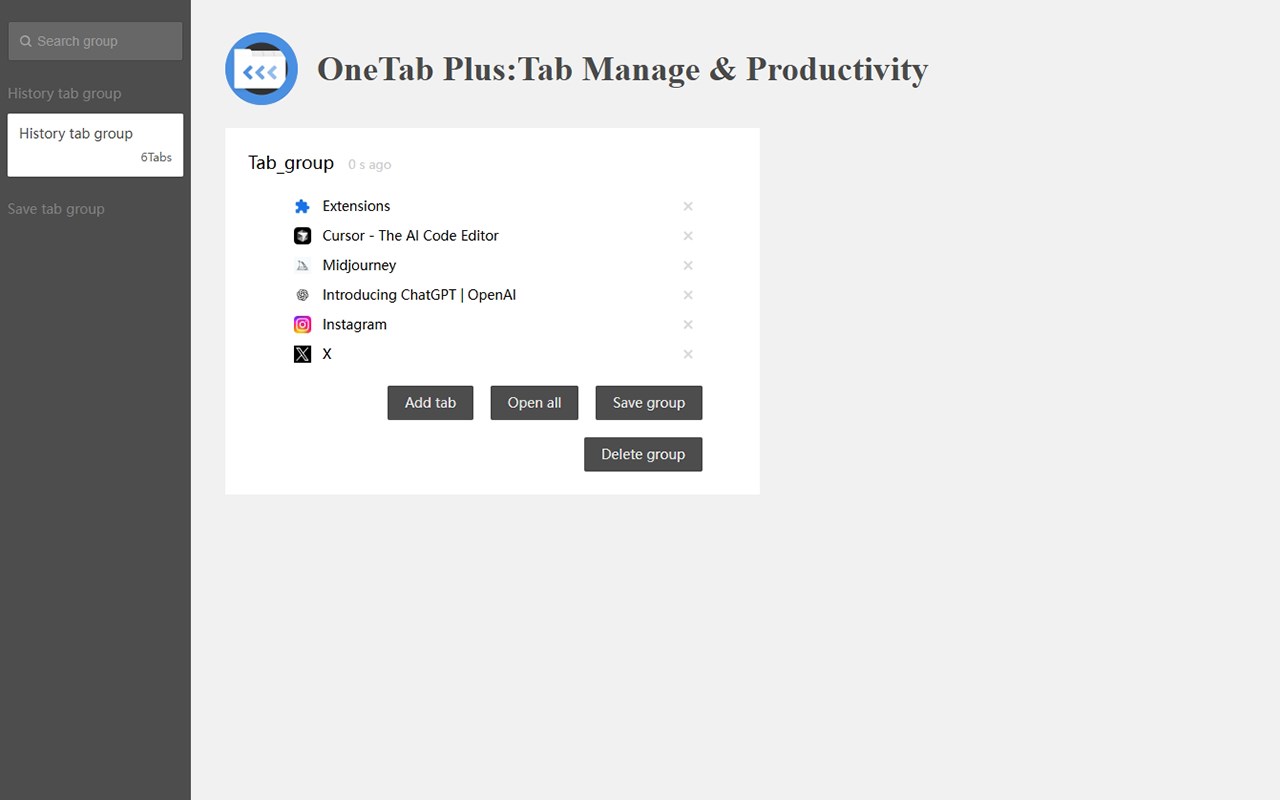Click the Midjourney sailboat favicon
Viewport: 1280px width, 800px height.
click(x=302, y=265)
